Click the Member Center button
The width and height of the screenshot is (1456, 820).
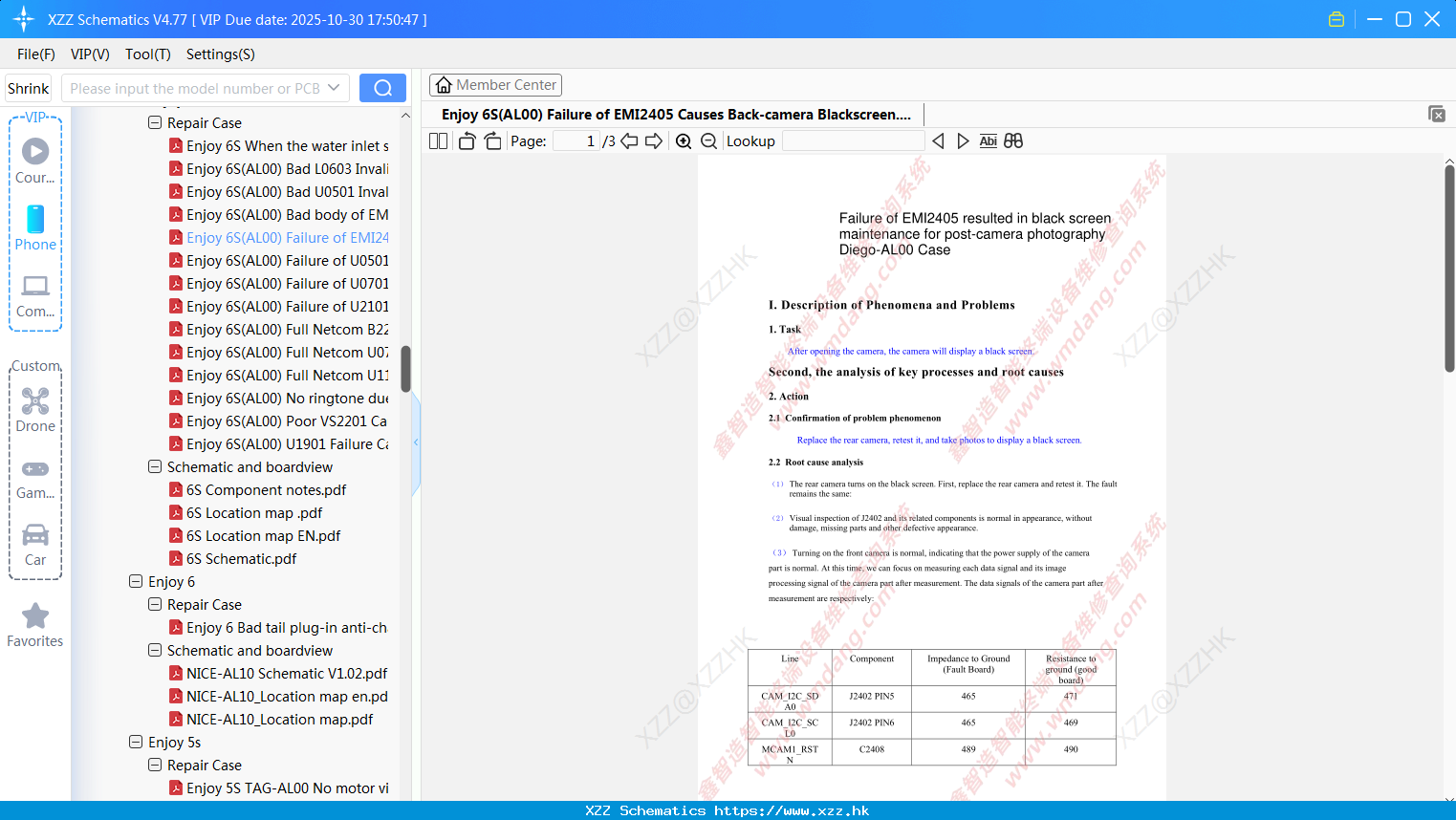pyautogui.click(x=495, y=85)
